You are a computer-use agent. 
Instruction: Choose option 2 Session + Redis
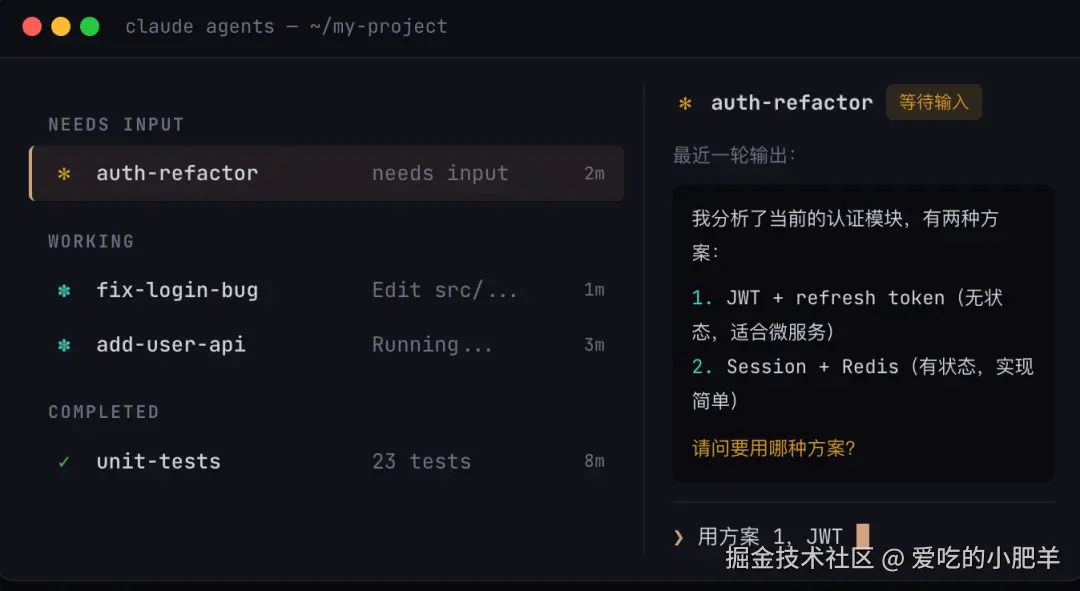tap(862, 383)
